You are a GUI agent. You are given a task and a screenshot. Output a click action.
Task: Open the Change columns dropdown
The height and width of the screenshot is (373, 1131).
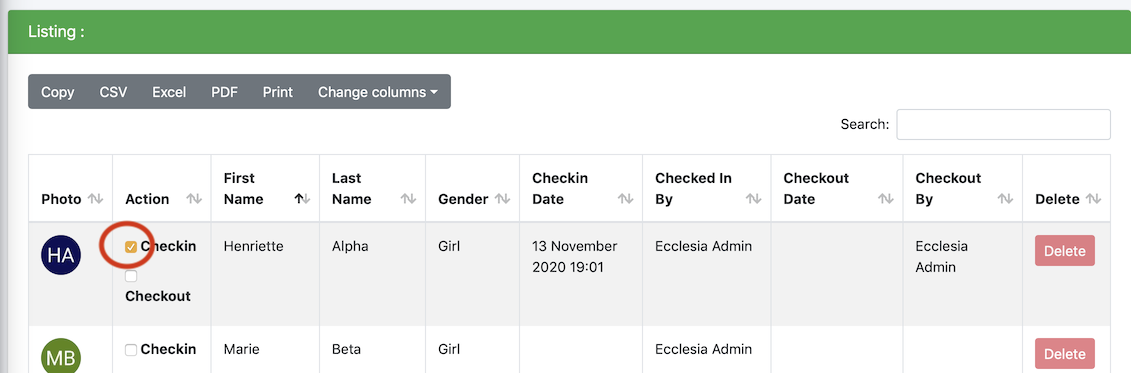[378, 92]
